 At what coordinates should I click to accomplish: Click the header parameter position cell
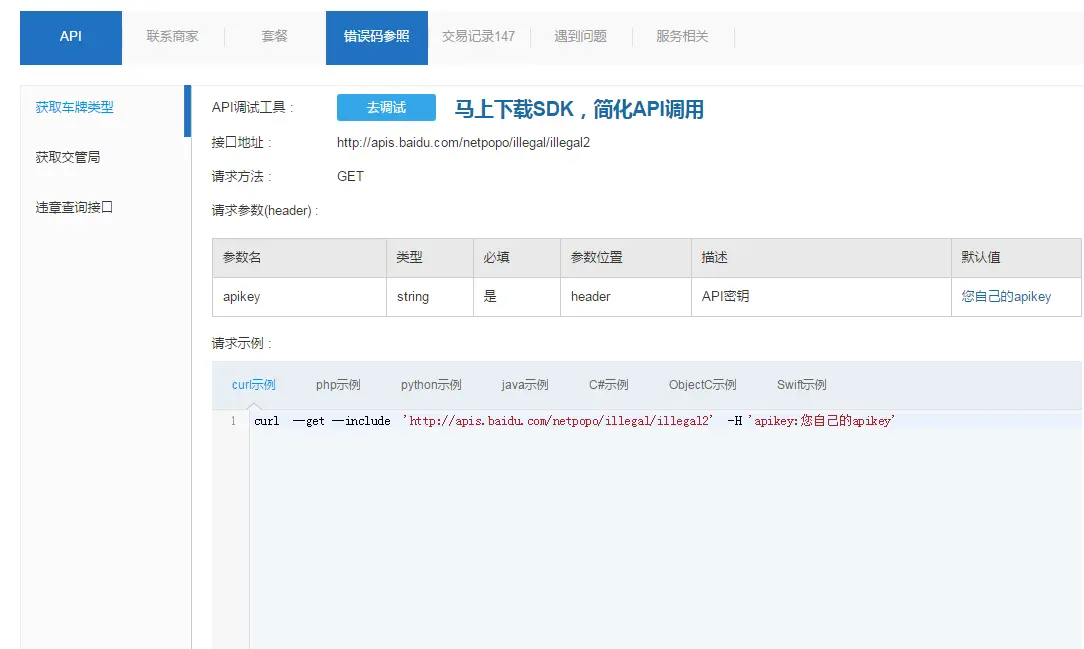click(626, 297)
